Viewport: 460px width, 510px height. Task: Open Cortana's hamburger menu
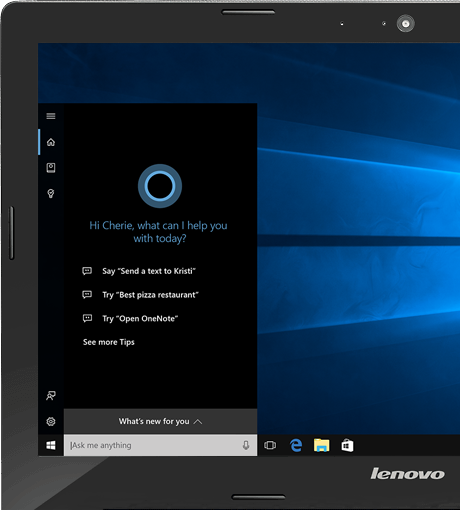[x=51, y=116]
